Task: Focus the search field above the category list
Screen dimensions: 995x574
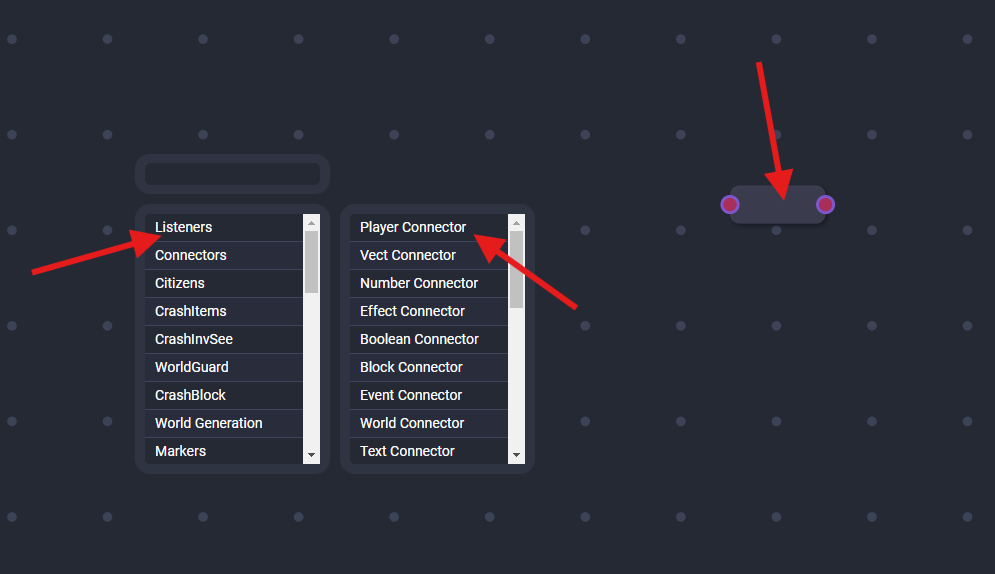Action: pos(232,174)
